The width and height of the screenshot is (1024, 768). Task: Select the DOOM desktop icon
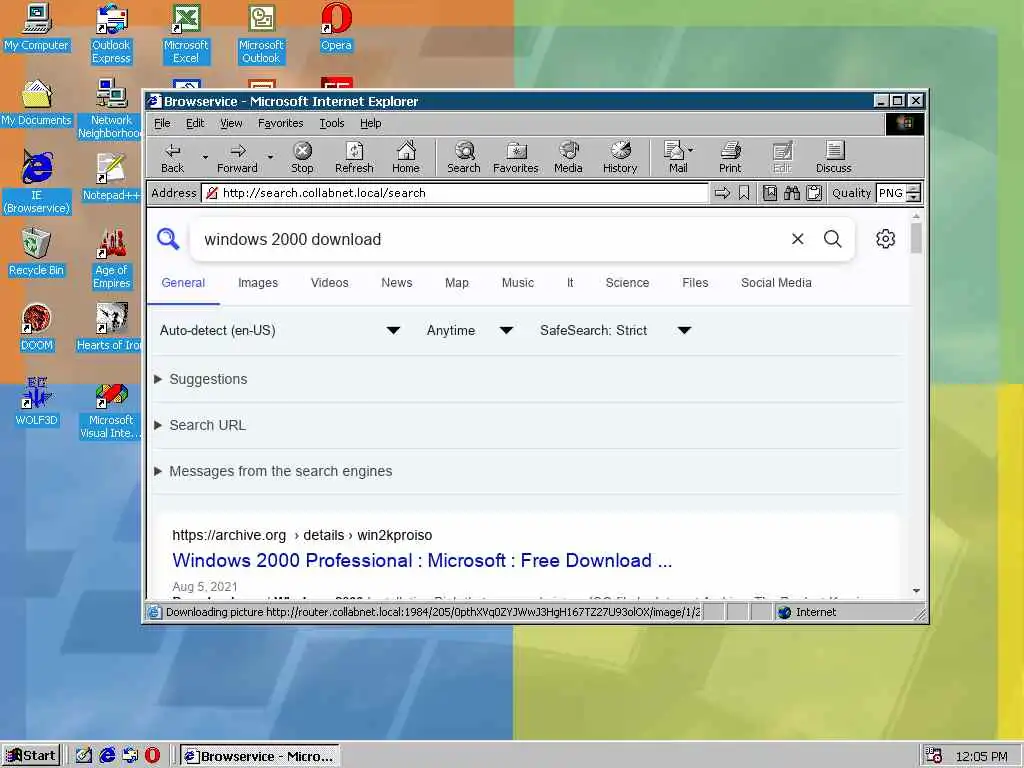pyautogui.click(x=37, y=327)
